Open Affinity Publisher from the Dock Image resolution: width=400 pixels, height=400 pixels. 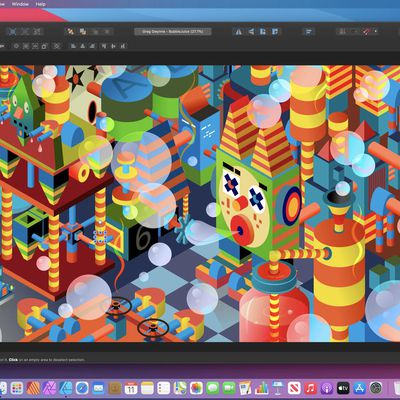(33, 388)
